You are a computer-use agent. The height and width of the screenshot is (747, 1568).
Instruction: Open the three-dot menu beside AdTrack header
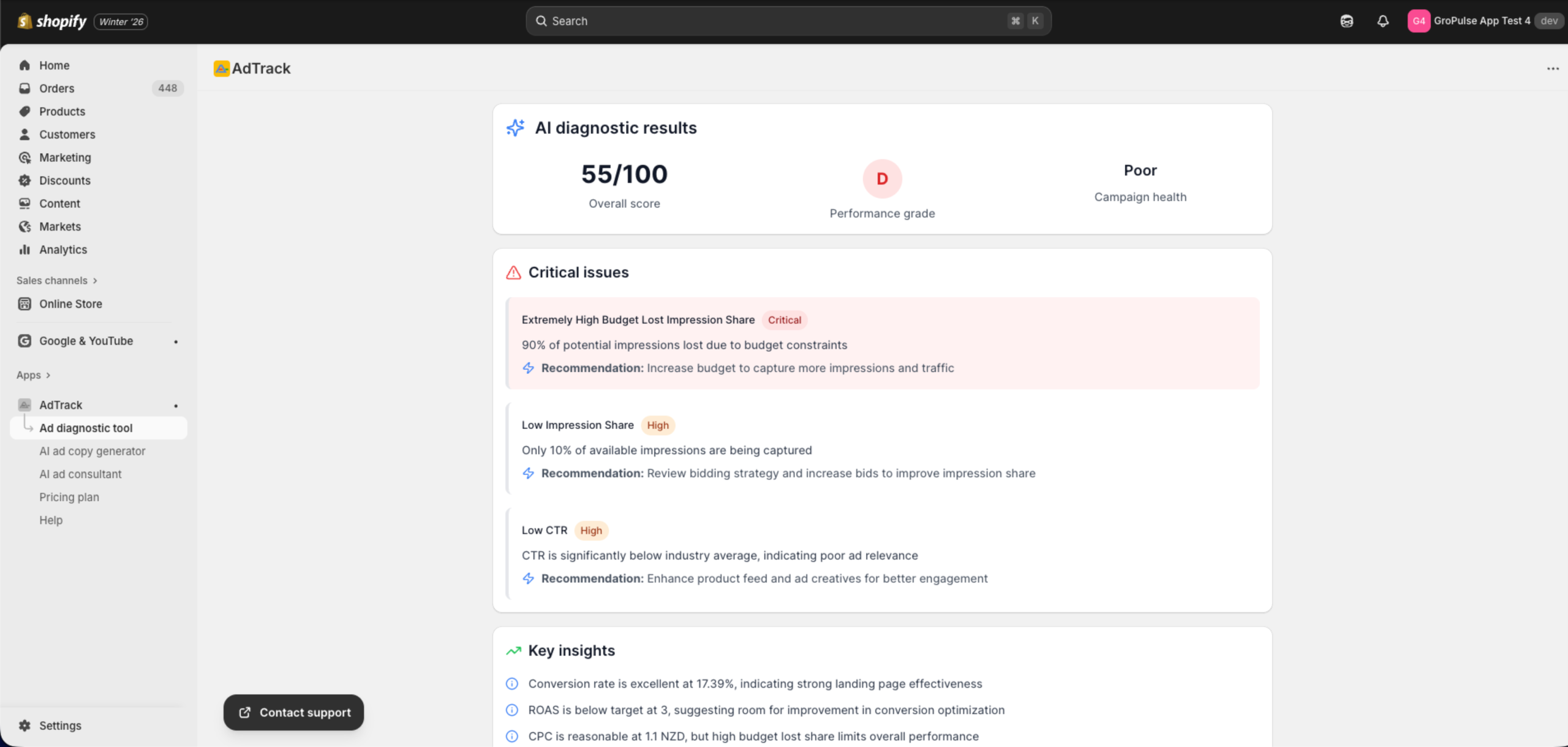[x=1553, y=69]
